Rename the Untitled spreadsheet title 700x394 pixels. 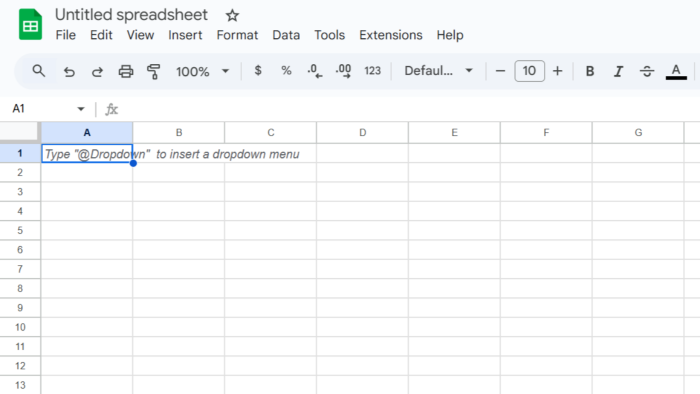pyautogui.click(x=131, y=15)
